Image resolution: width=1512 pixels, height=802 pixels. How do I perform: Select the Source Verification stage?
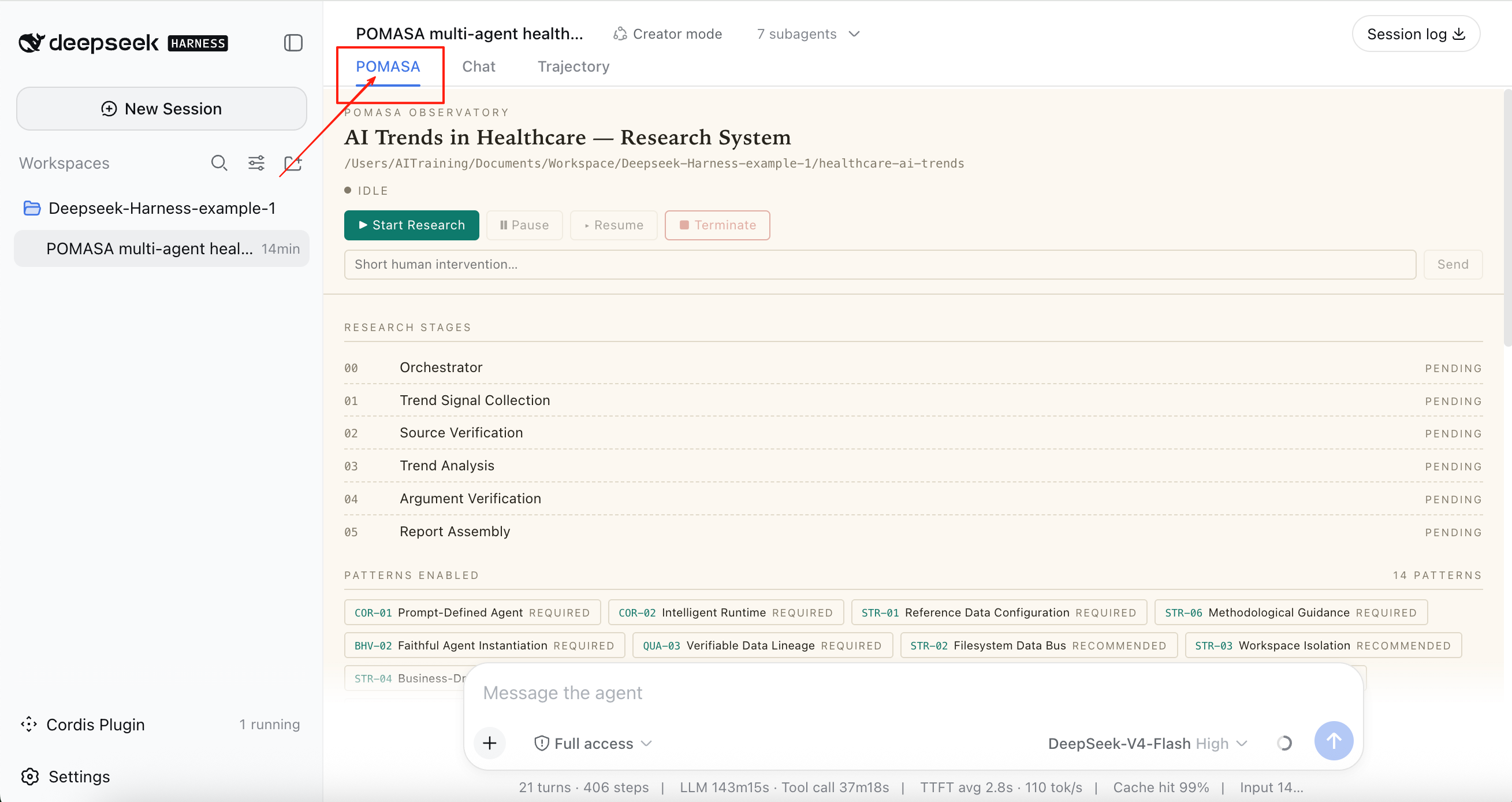pyautogui.click(x=913, y=433)
